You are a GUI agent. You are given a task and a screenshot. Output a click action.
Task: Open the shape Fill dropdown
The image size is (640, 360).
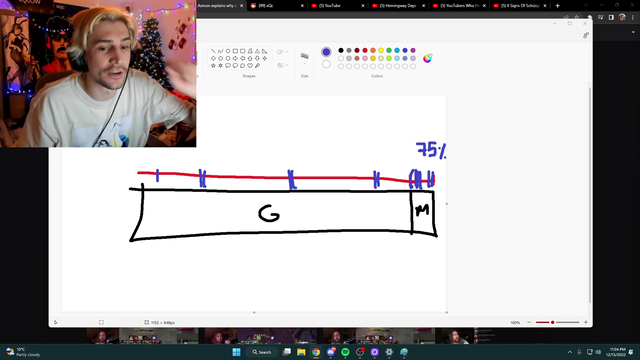point(282,65)
